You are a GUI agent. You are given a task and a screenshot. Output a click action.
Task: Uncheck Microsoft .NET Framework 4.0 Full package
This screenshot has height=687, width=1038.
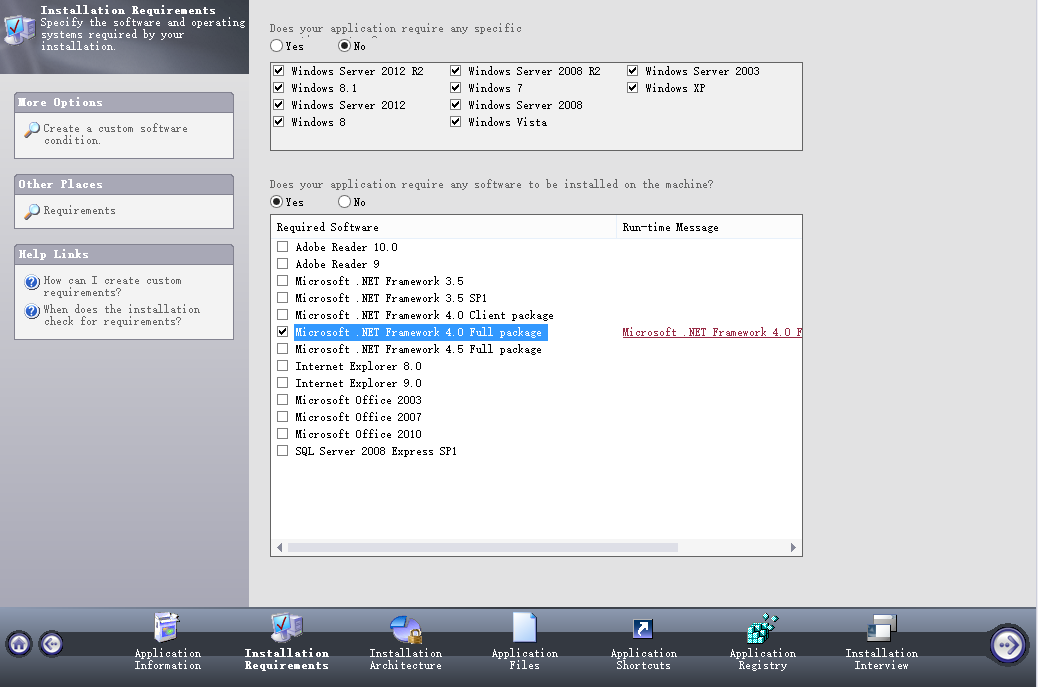(281, 331)
